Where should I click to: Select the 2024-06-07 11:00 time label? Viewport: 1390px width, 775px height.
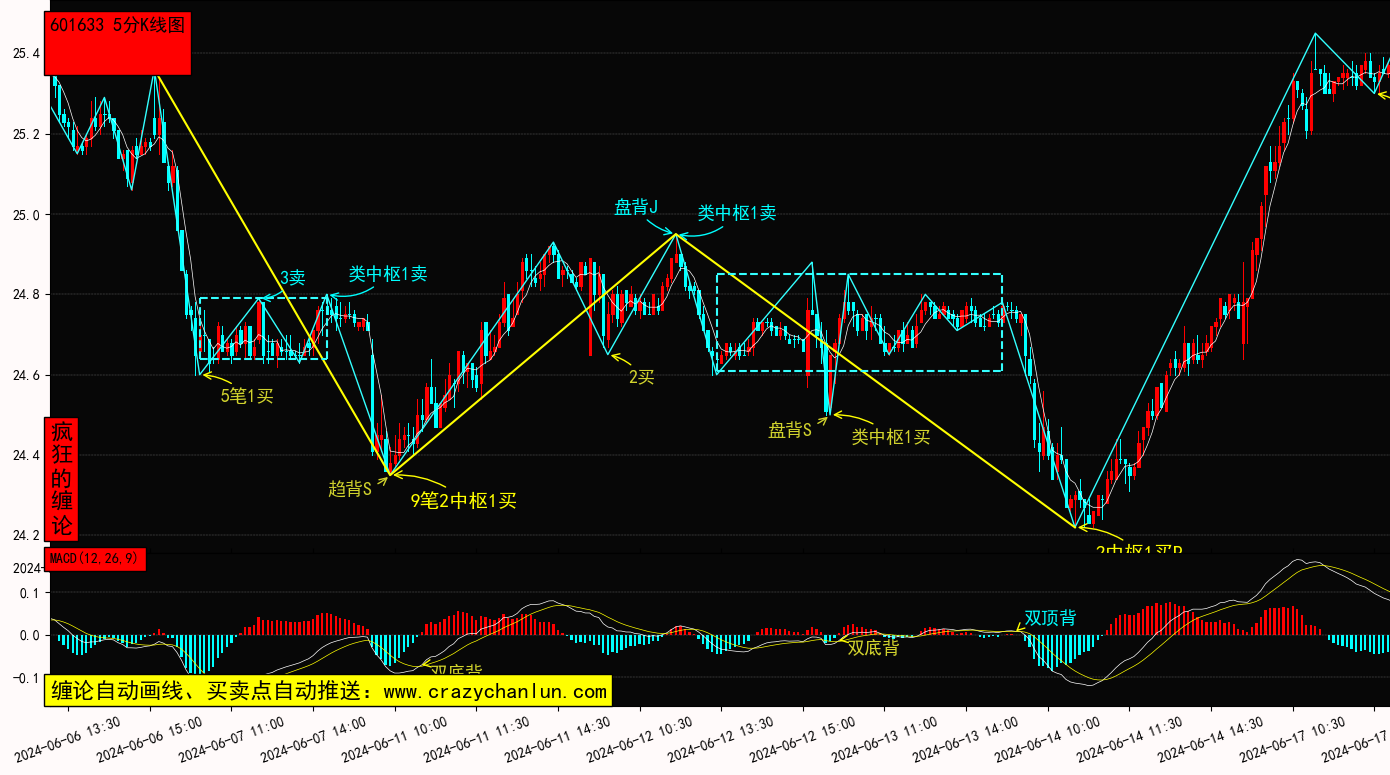point(231,739)
